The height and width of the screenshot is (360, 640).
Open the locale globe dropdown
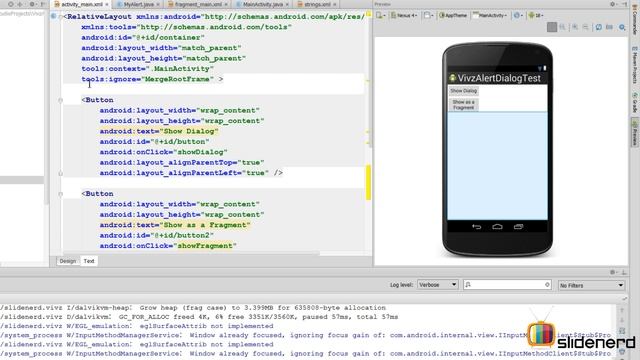518,16
